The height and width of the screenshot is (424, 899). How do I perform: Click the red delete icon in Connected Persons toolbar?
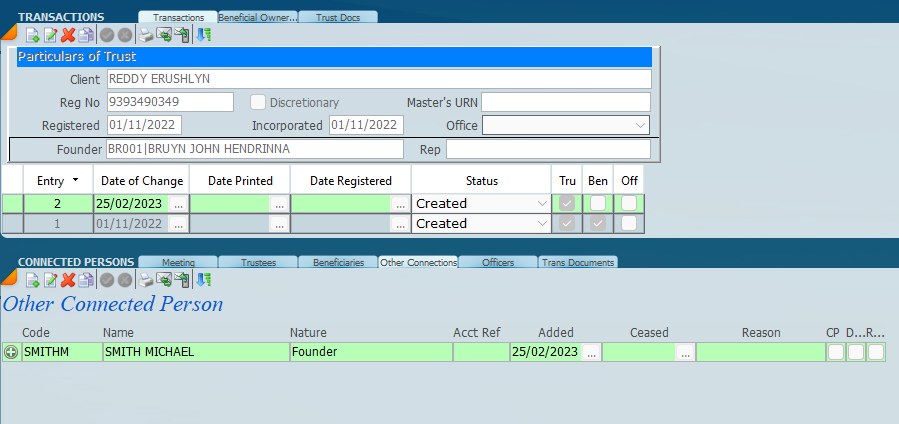pos(68,280)
